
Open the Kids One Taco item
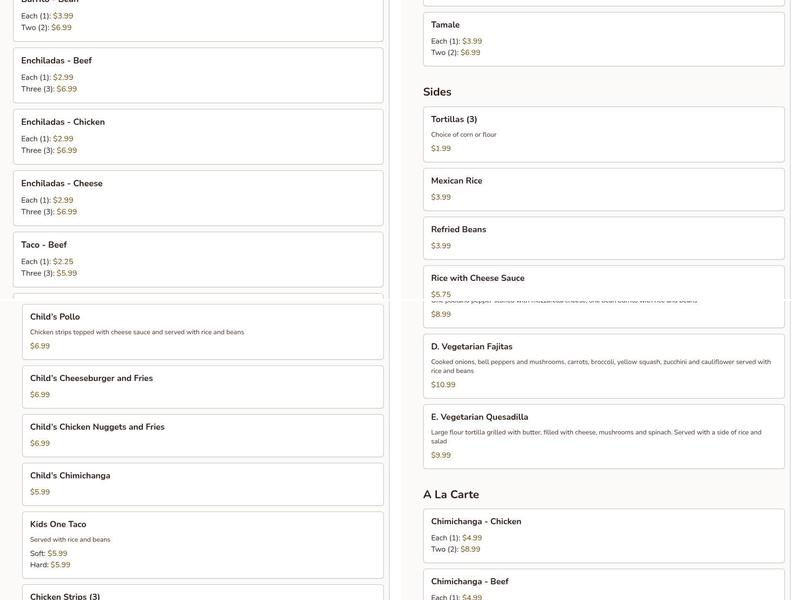pyautogui.click(x=202, y=544)
